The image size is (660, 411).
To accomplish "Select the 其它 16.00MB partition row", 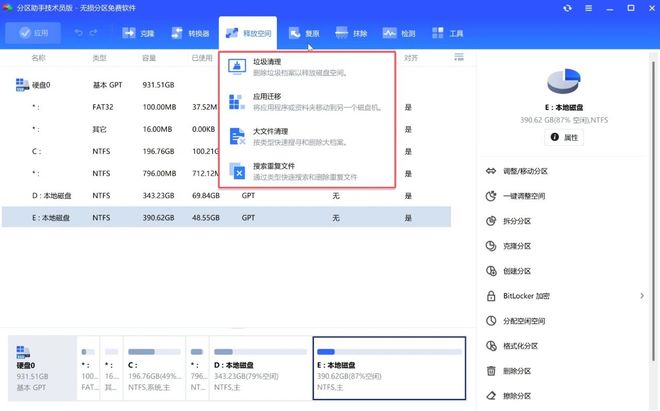I will coord(226,129).
